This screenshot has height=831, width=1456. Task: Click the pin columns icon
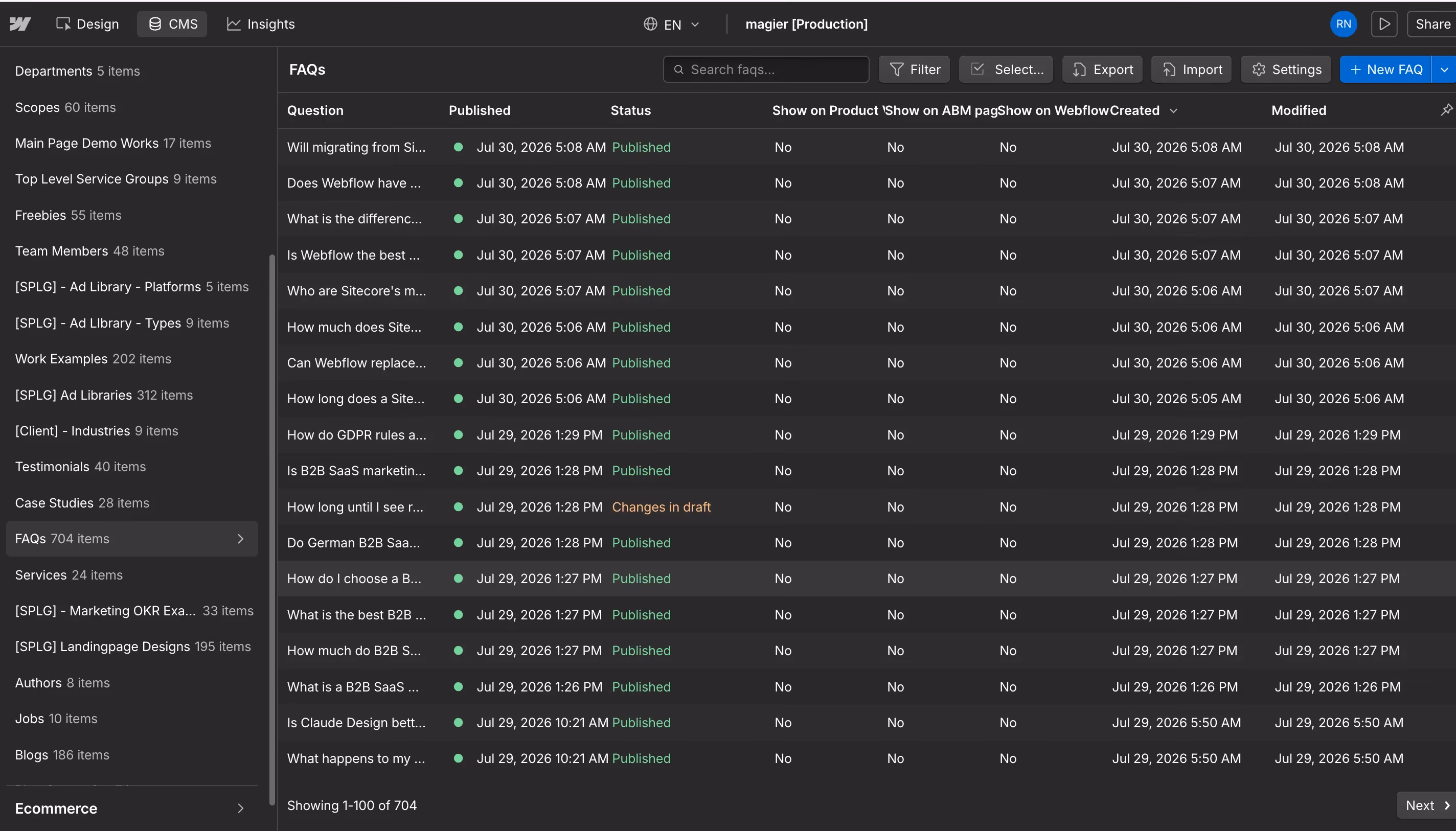[x=1446, y=109]
